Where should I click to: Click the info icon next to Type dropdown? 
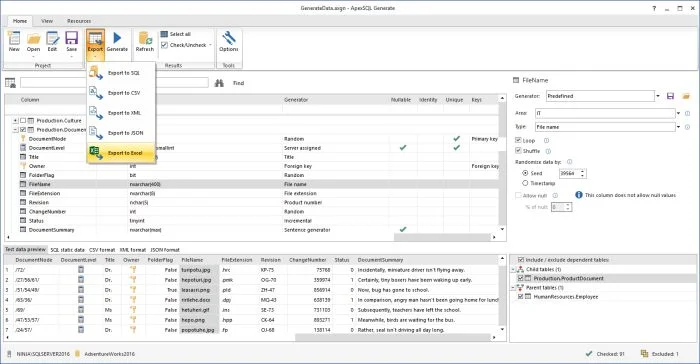688,127
